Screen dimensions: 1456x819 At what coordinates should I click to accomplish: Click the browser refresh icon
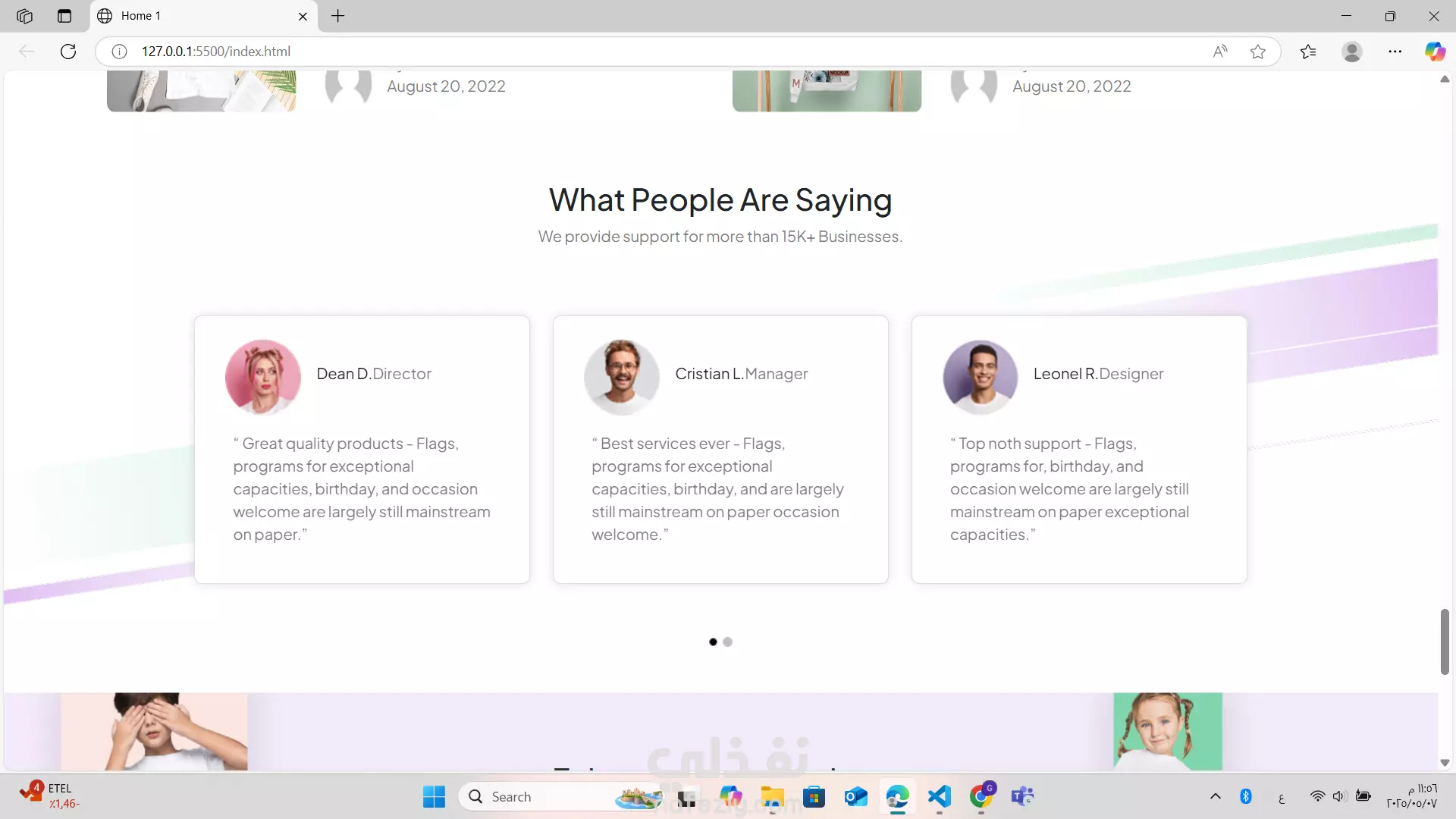tap(68, 52)
